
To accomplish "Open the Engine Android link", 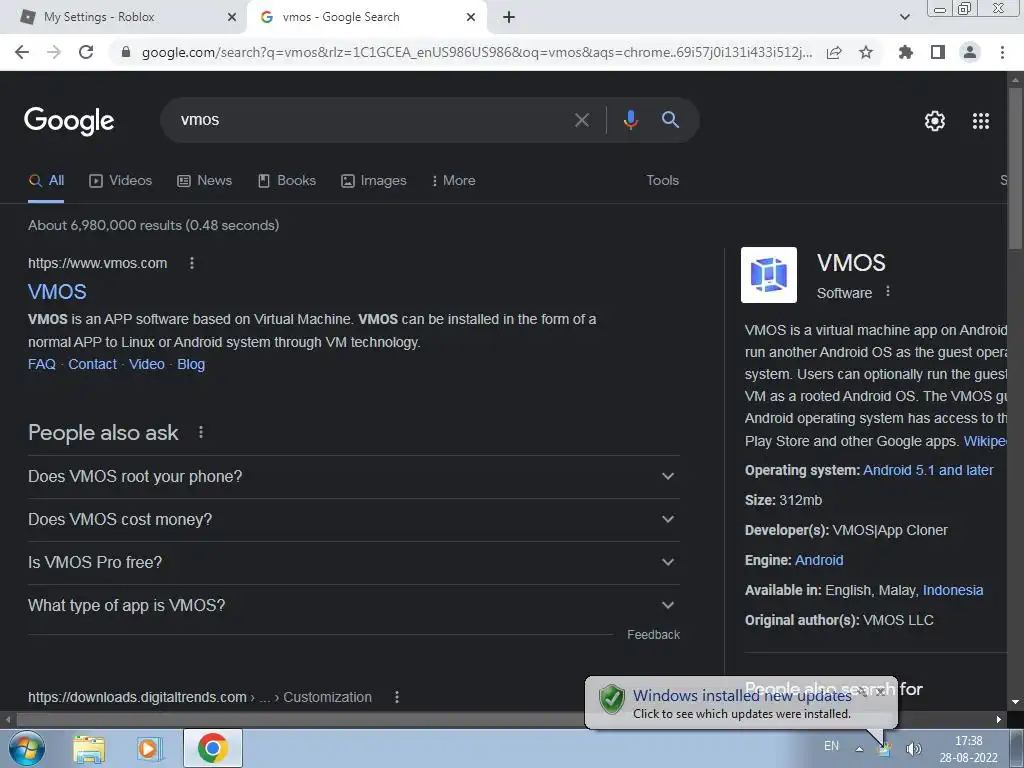I will (819, 560).
